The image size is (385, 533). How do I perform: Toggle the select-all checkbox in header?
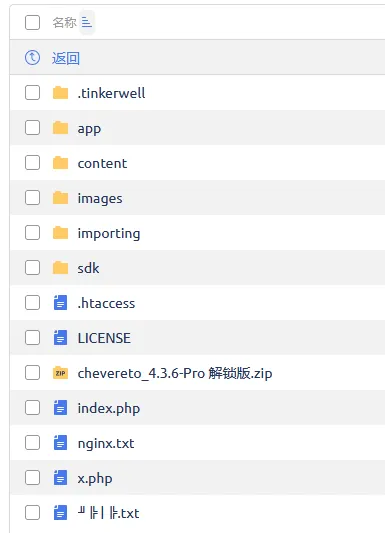click(x=32, y=22)
